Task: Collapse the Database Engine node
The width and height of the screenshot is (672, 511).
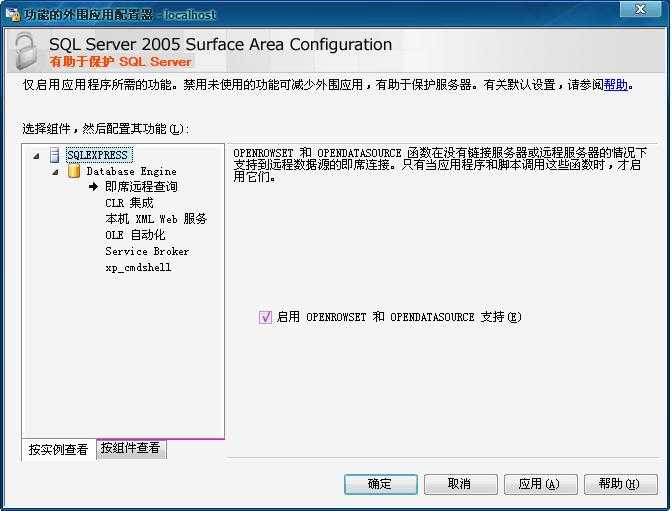Action: [56, 172]
